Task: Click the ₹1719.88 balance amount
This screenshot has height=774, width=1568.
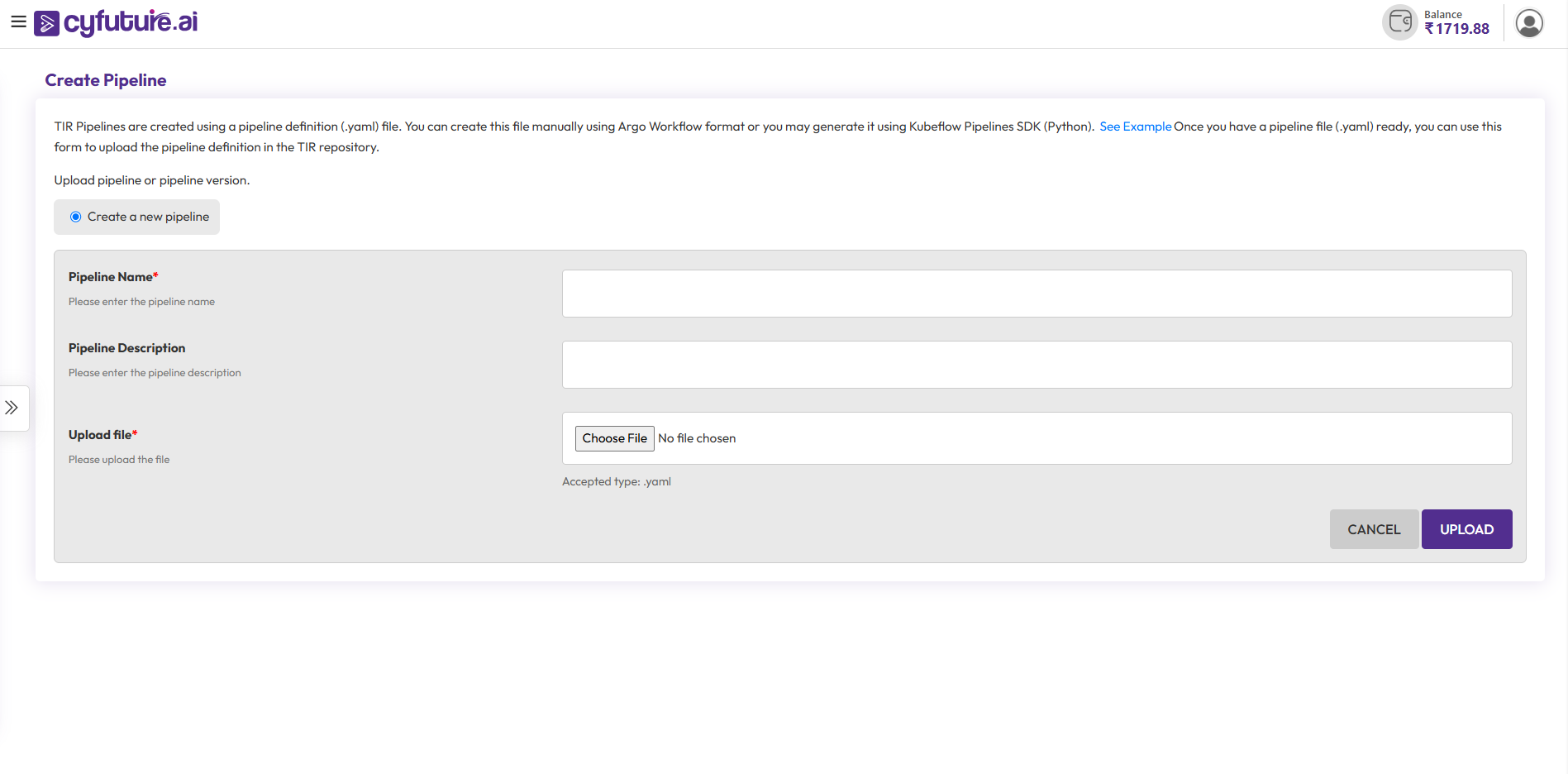Action: [1456, 29]
